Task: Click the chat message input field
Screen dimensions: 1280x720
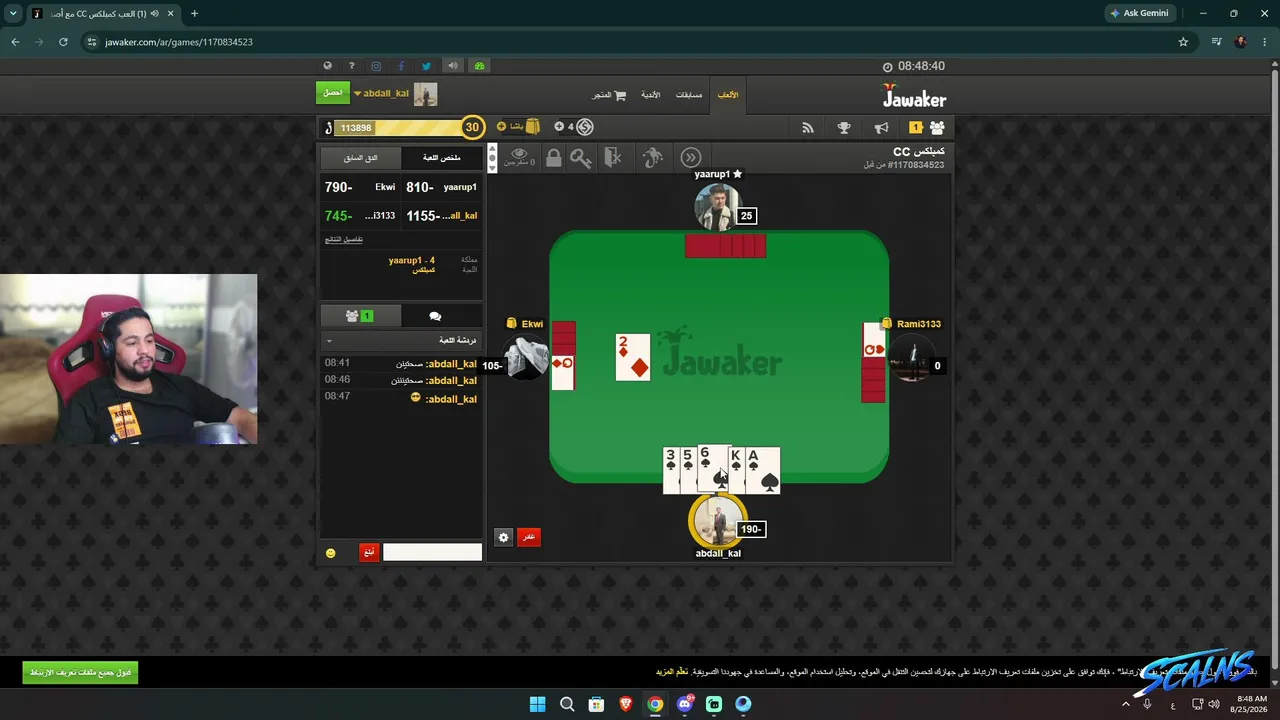Action: [432, 552]
